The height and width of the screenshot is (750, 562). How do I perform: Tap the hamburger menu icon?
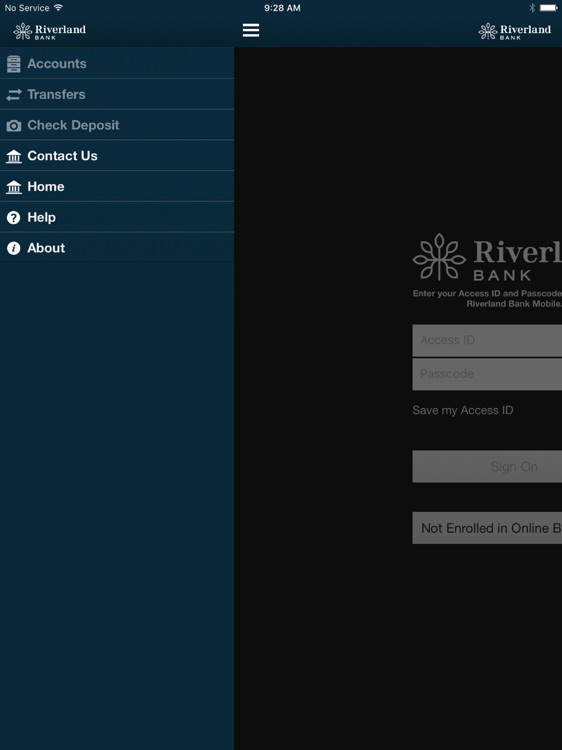pos(251,30)
